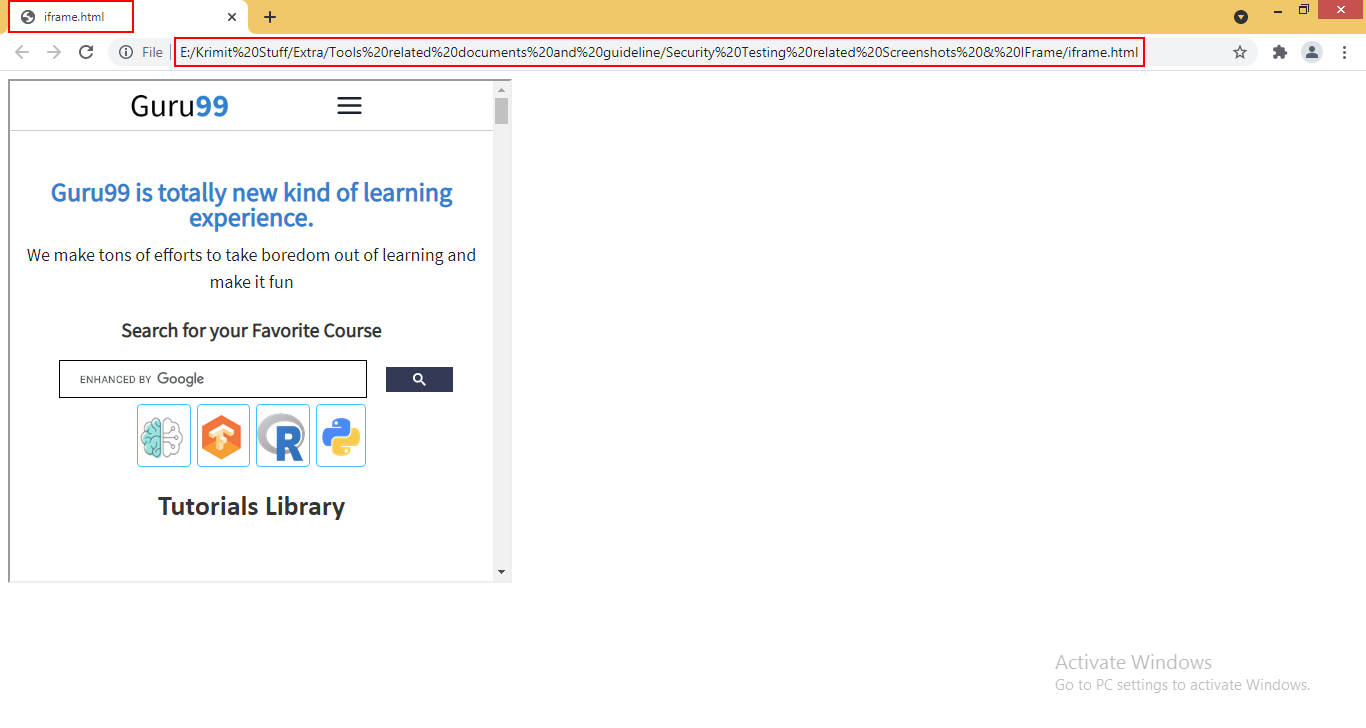
Task: Click the AI brain course icon
Action: 164,436
